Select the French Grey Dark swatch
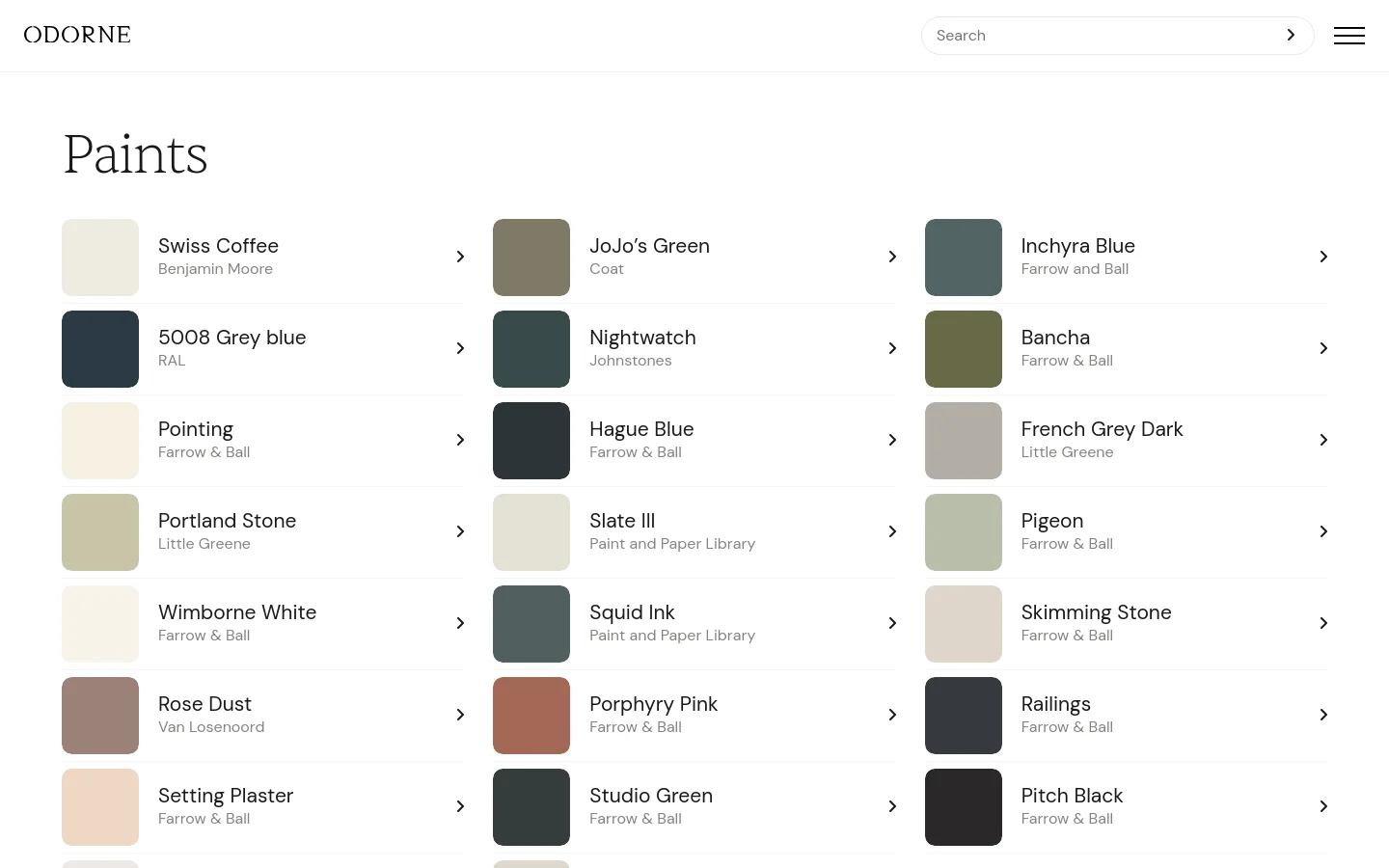Viewport: 1389px width, 868px height. 964,441
